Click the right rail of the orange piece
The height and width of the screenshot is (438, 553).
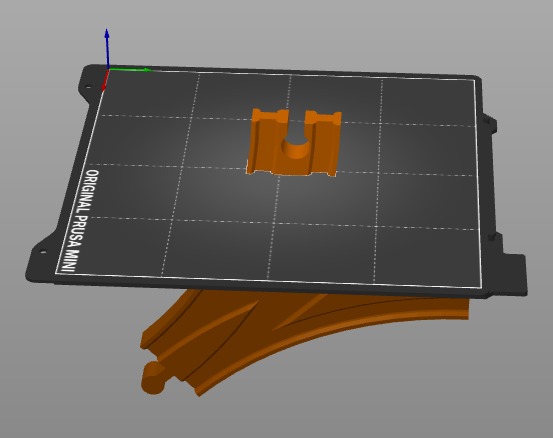point(324,143)
